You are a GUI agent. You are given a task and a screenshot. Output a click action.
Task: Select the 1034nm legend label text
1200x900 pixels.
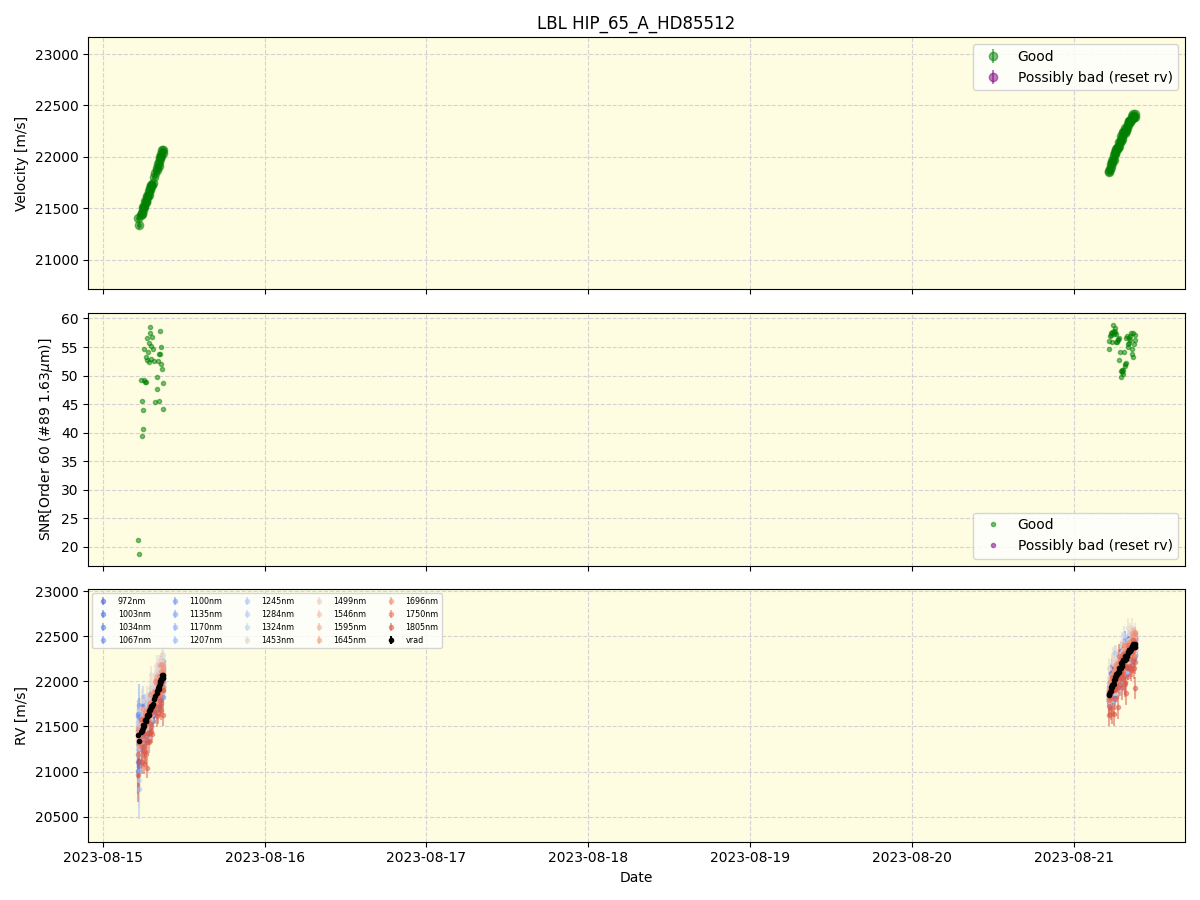[134, 627]
